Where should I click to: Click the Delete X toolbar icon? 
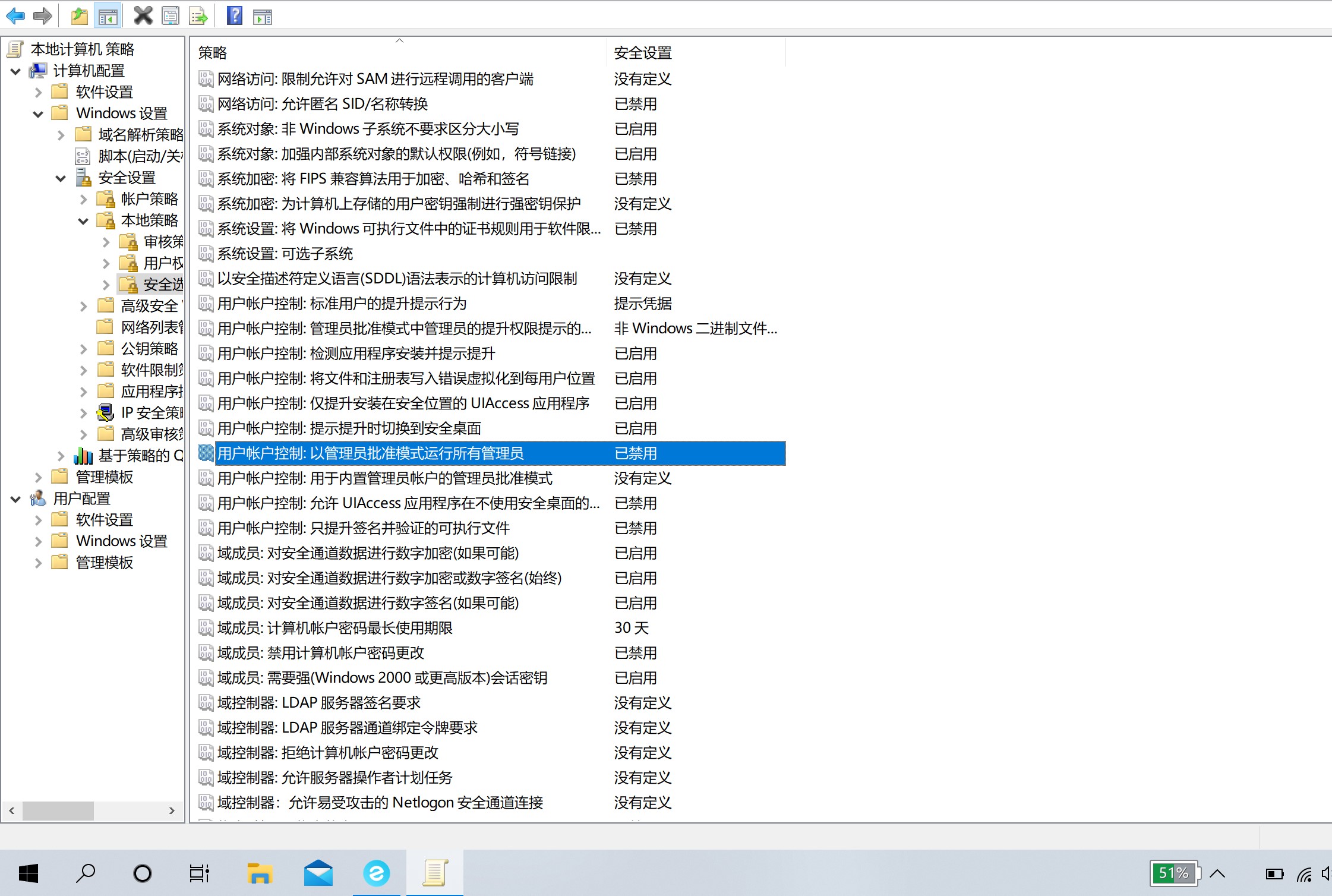(x=143, y=16)
